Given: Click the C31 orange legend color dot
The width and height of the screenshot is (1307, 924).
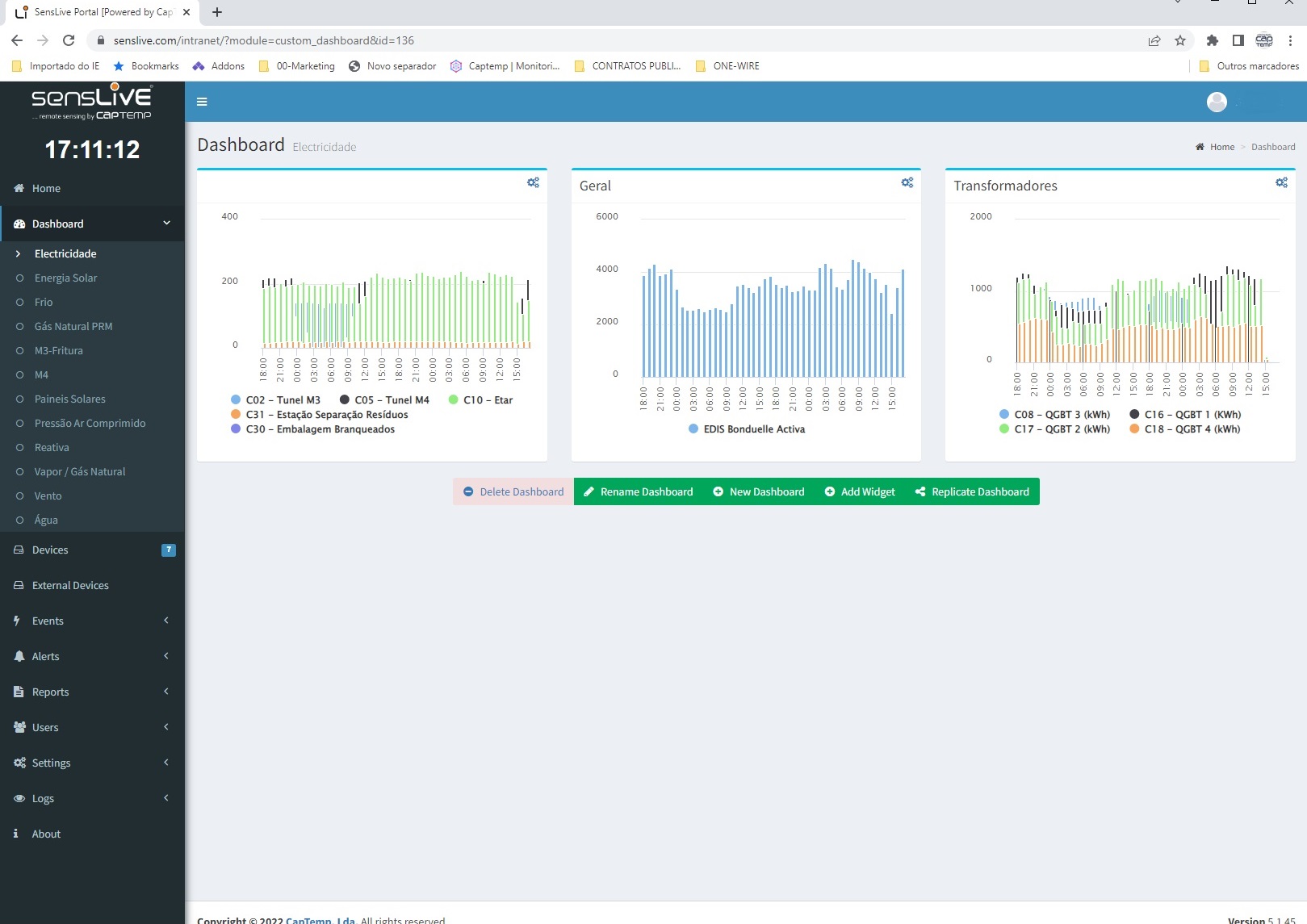Looking at the screenshot, I should [236, 415].
